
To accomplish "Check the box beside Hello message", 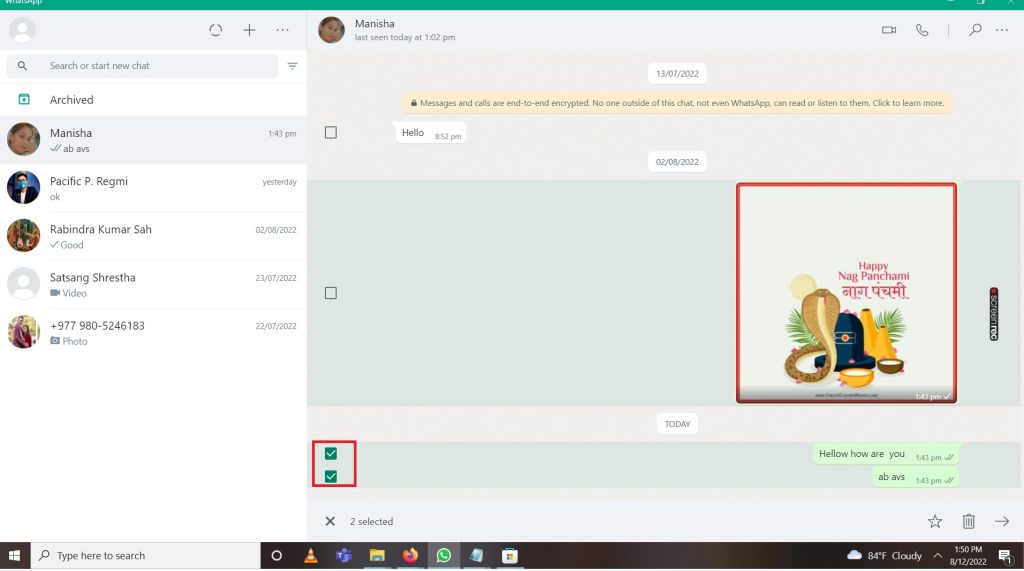I will (331, 133).
